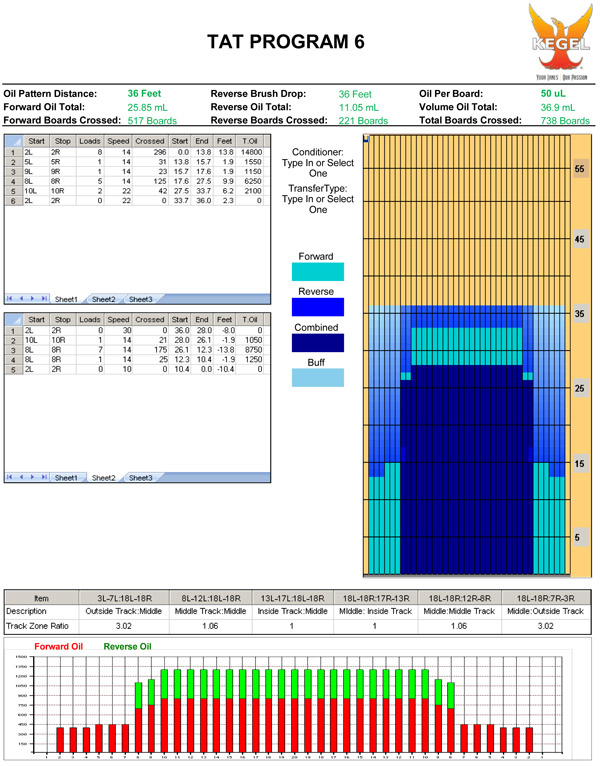Click next-sheet arrow in forward table
The image size is (600, 766).
(33, 299)
